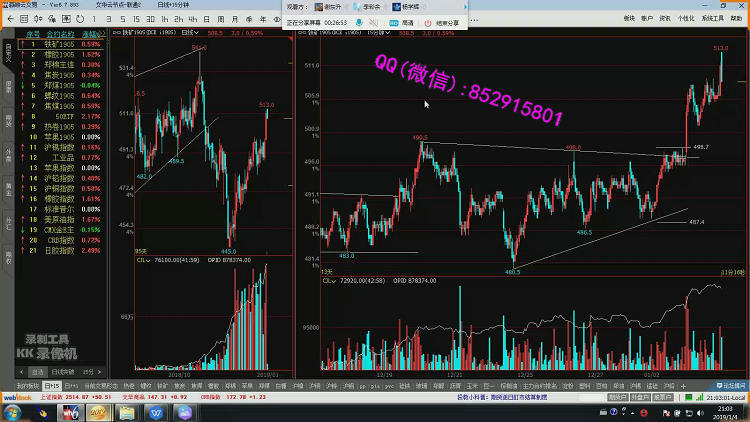Click the 我的板块 bottom tab
Image resolution: width=750 pixels, height=422 pixels.
coord(27,385)
